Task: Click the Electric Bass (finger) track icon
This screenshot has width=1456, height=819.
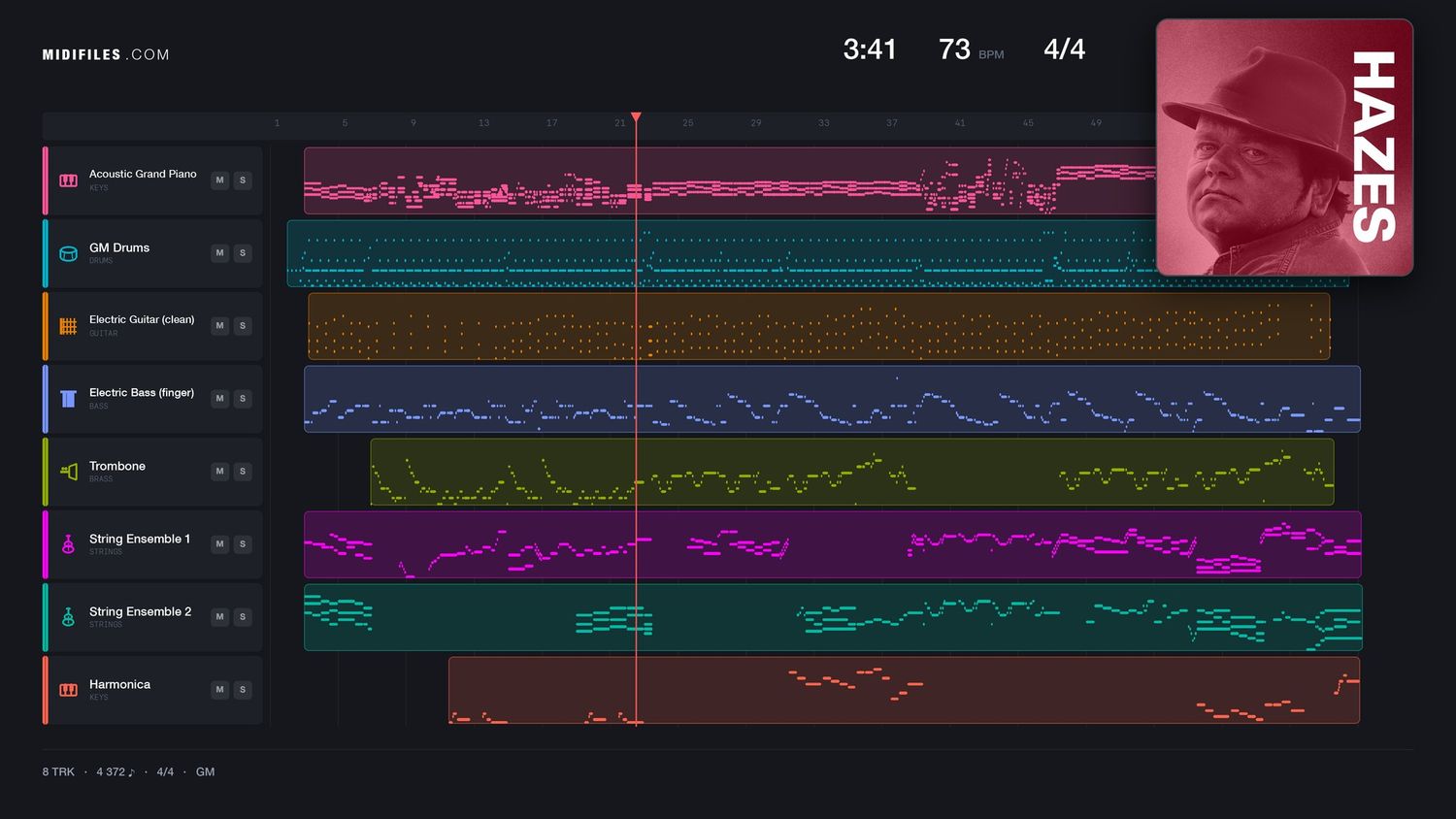Action: [x=68, y=399]
